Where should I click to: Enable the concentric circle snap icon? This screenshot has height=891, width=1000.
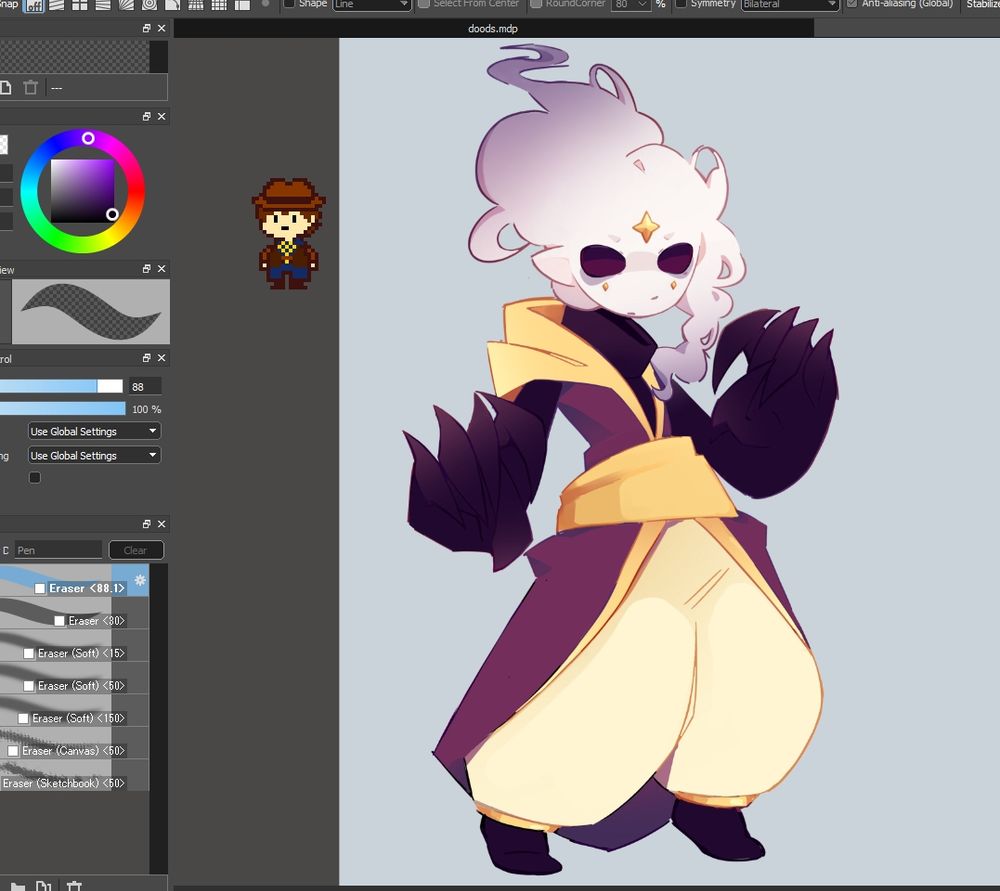(149, 5)
